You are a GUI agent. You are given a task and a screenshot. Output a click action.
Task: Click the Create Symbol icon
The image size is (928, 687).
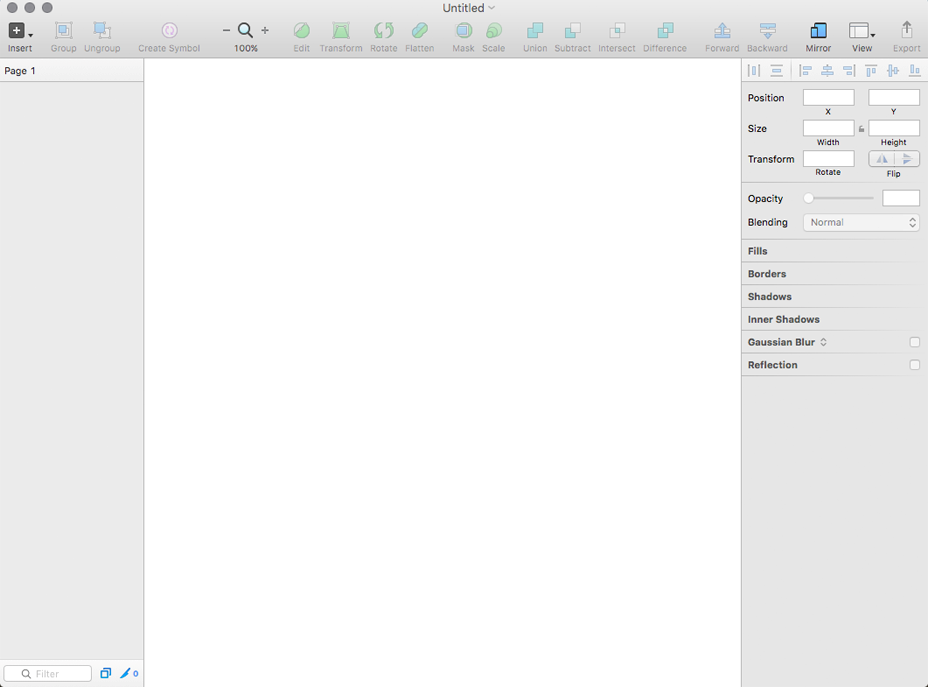pyautogui.click(x=169, y=31)
